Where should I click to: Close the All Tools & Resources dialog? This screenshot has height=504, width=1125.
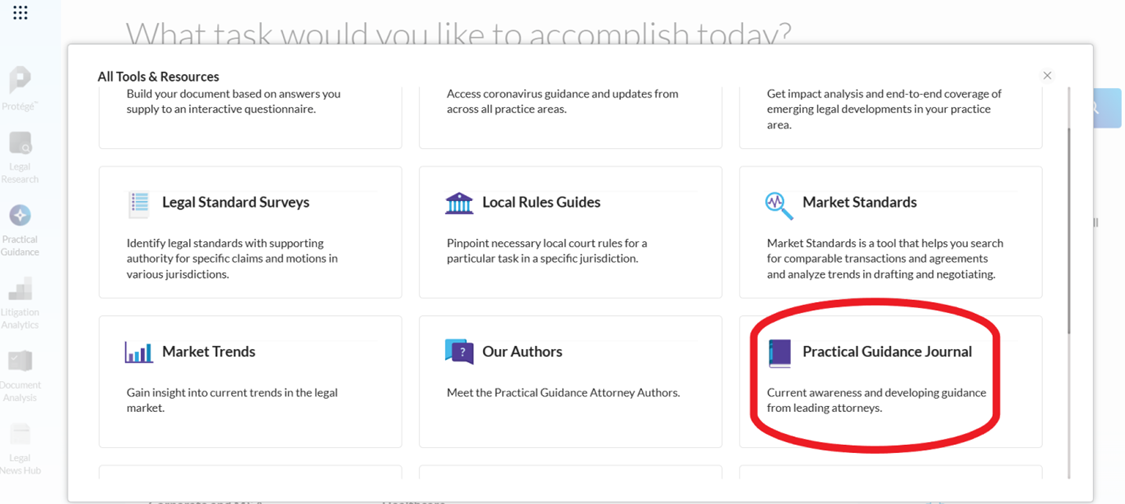point(1048,75)
